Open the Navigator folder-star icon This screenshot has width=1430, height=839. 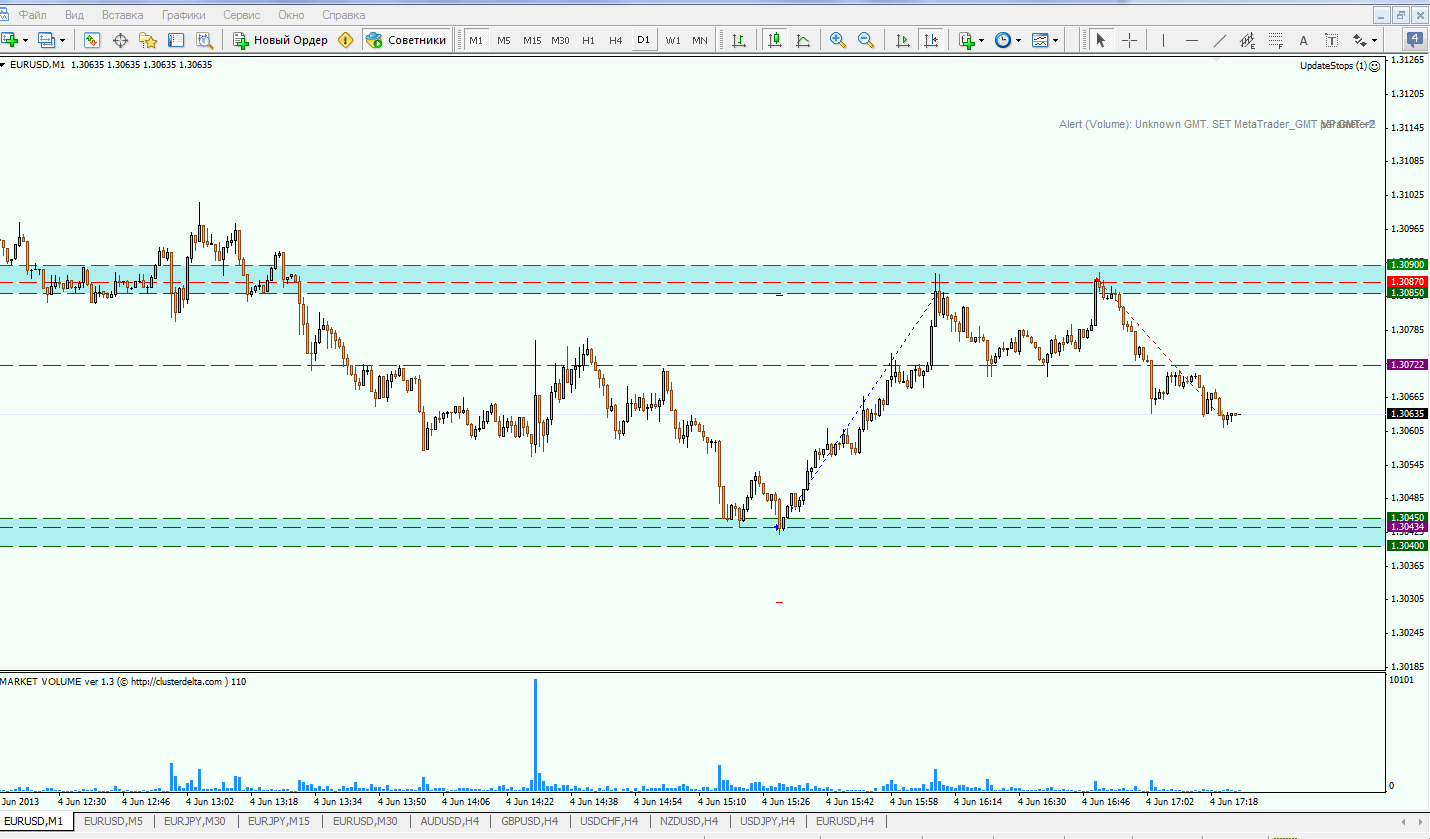pyautogui.click(x=148, y=40)
